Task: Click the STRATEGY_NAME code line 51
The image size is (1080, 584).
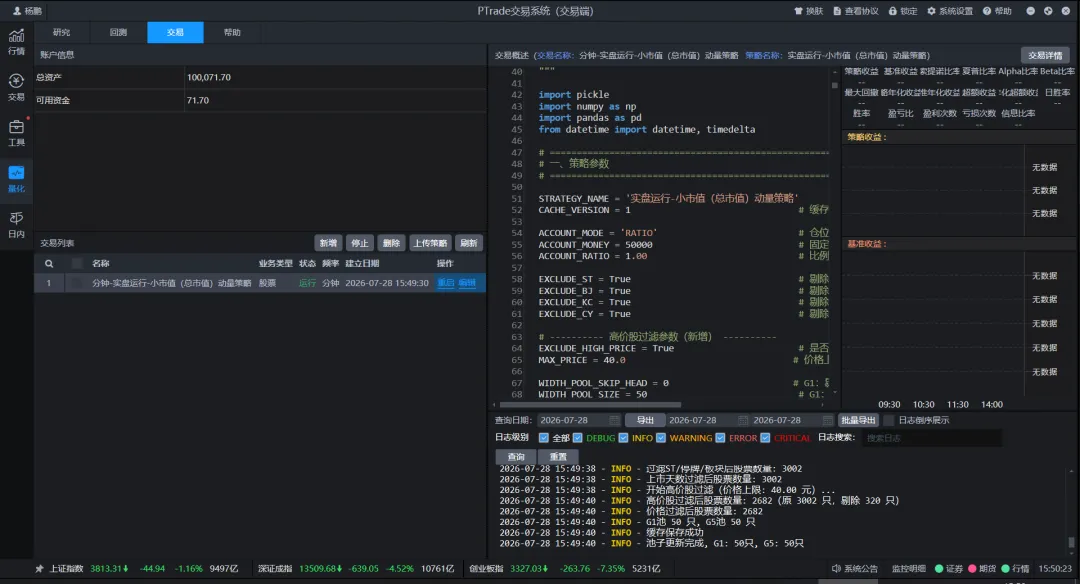Action: [x=668, y=198]
